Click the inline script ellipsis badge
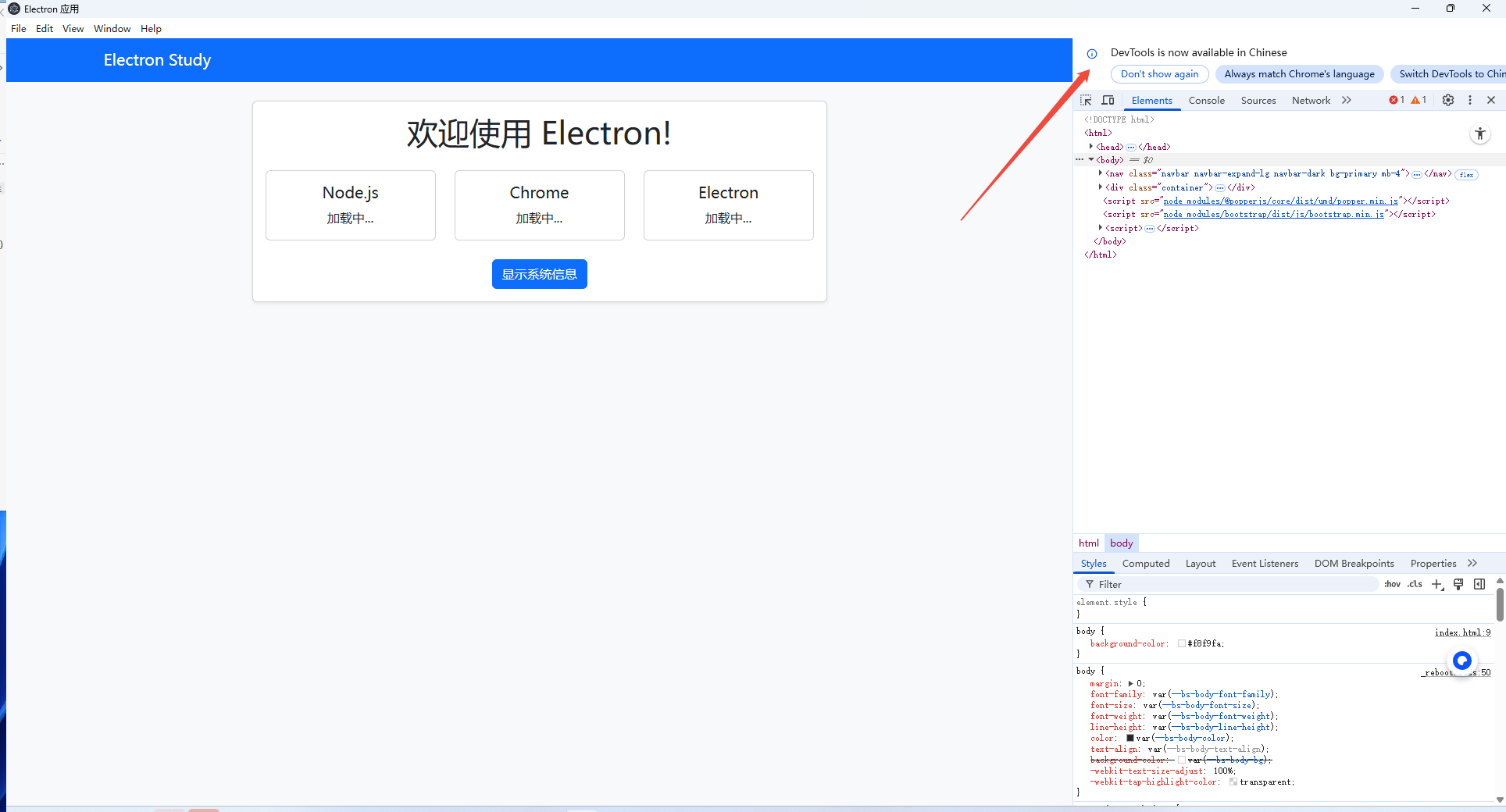The height and width of the screenshot is (812, 1506). [x=1150, y=229]
